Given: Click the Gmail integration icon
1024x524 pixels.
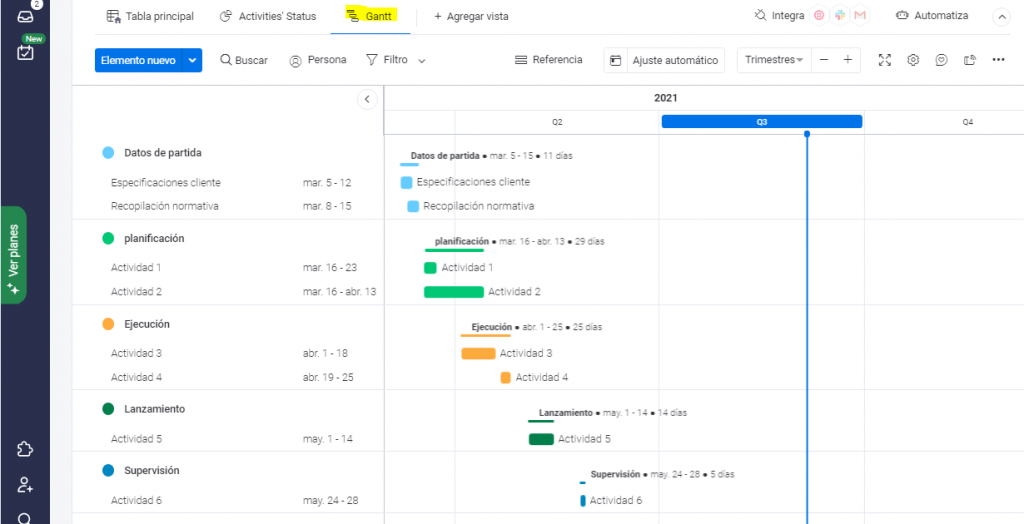Looking at the screenshot, I should pos(860,16).
